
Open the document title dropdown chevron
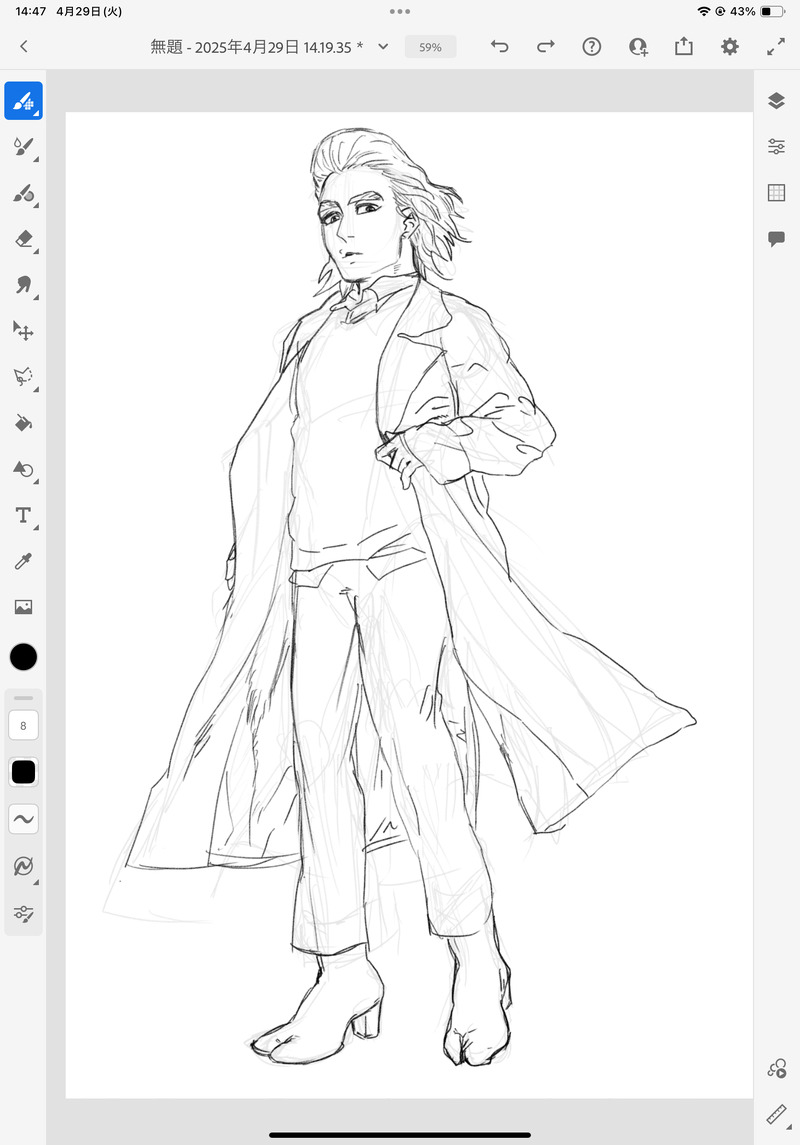point(383,47)
